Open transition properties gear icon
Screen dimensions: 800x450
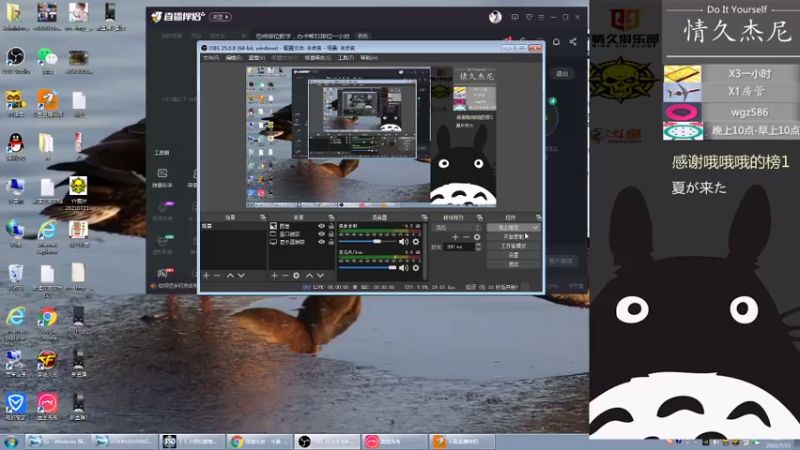477,237
